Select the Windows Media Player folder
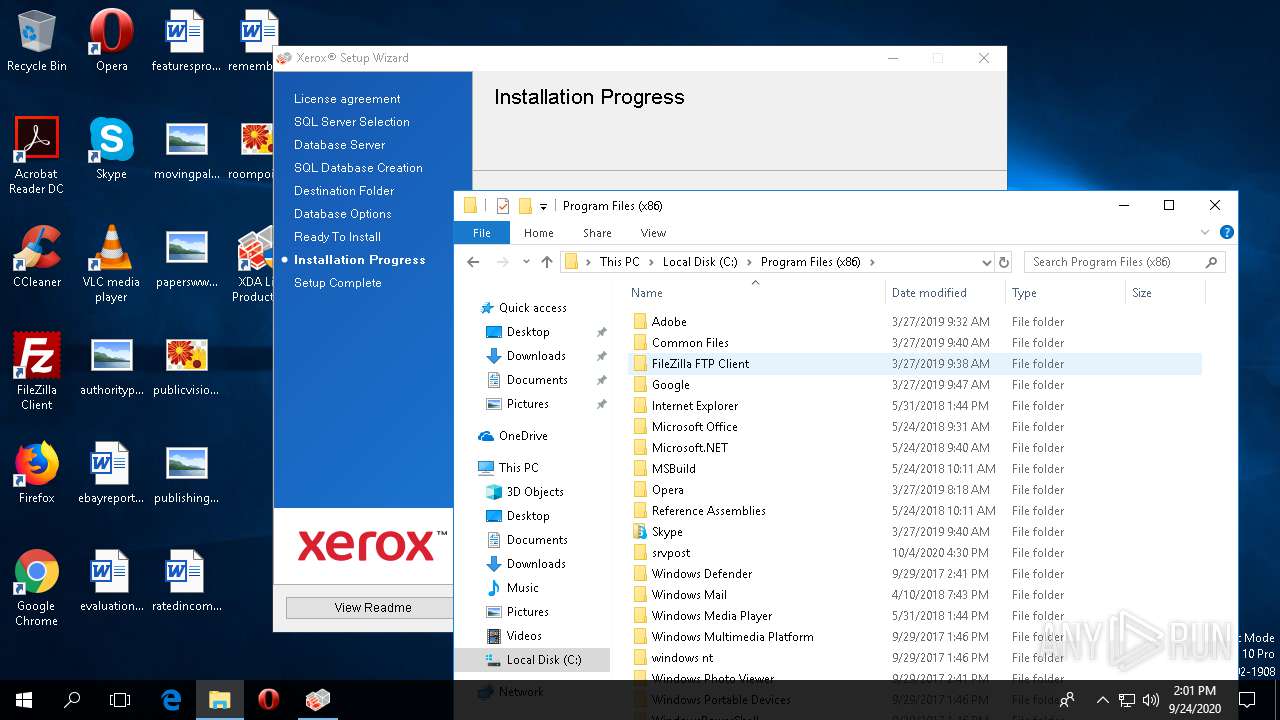The image size is (1280, 720). [x=712, y=616]
